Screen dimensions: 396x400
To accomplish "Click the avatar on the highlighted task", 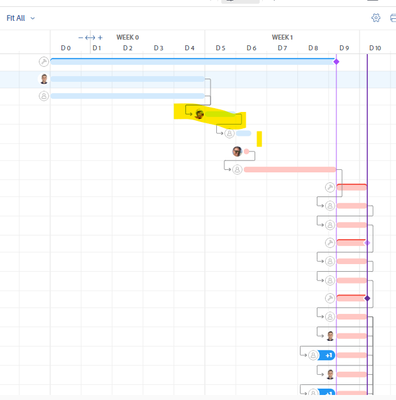I will click(x=199, y=114).
